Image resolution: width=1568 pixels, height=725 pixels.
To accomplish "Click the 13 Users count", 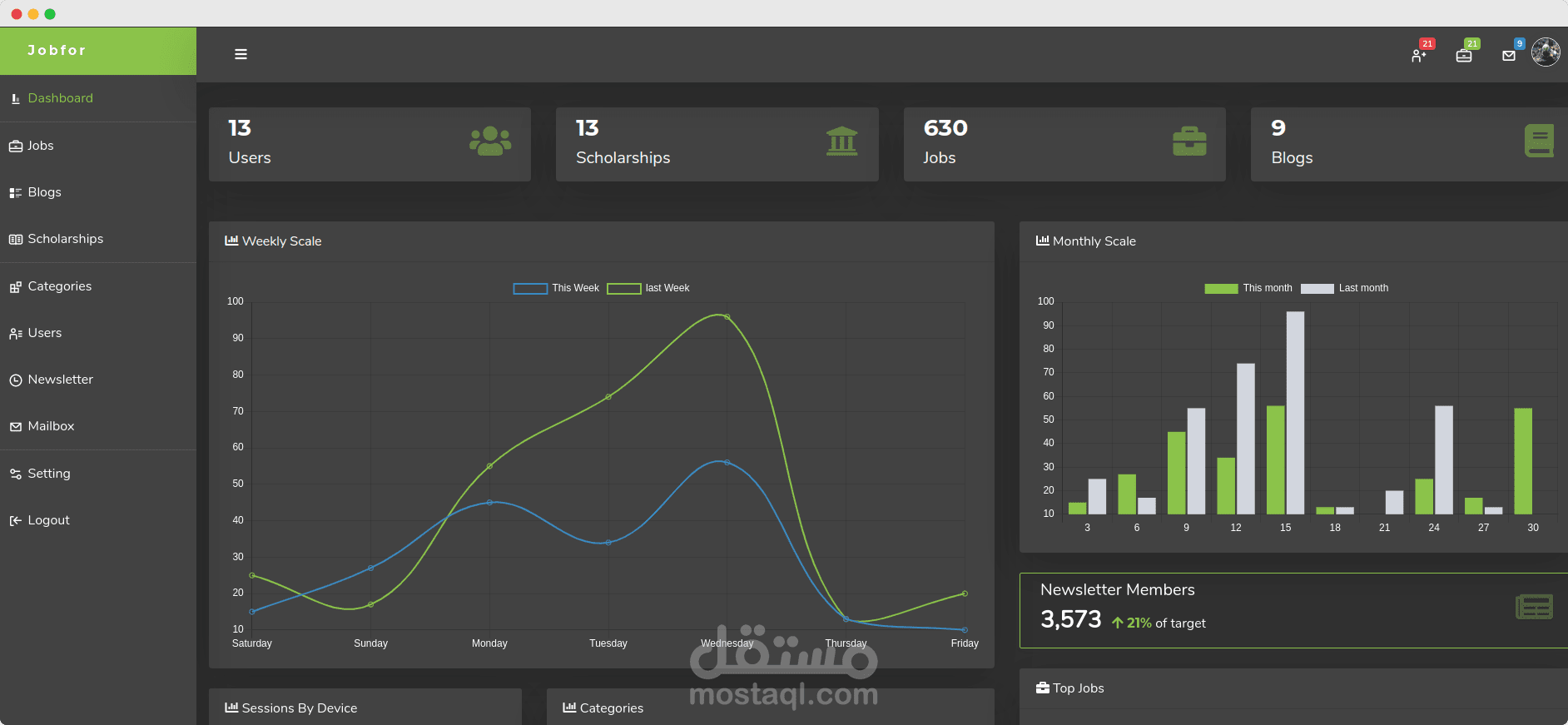I will [x=240, y=128].
